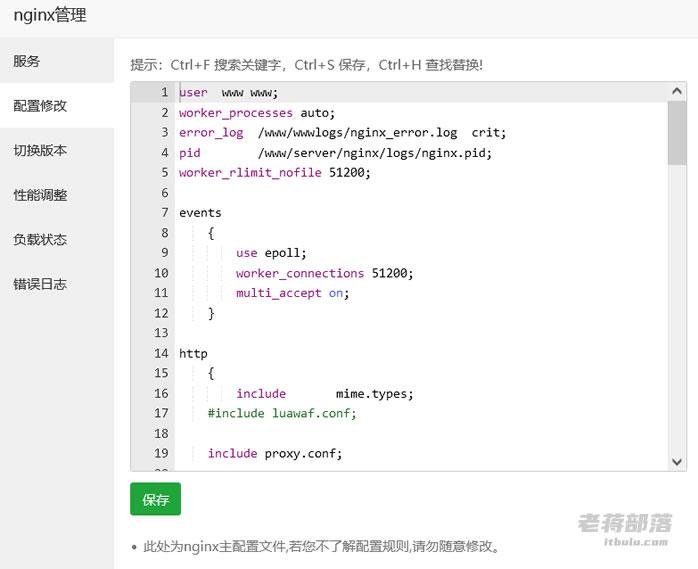Open the 服务 tab in sidebar

coord(27,61)
